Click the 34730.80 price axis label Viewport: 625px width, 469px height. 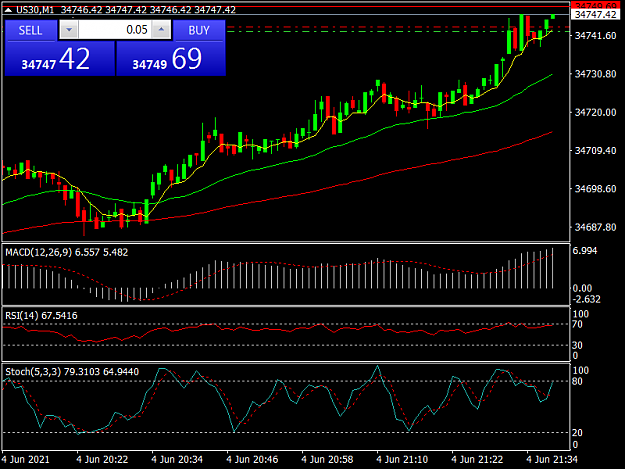pyautogui.click(x=596, y=74)
